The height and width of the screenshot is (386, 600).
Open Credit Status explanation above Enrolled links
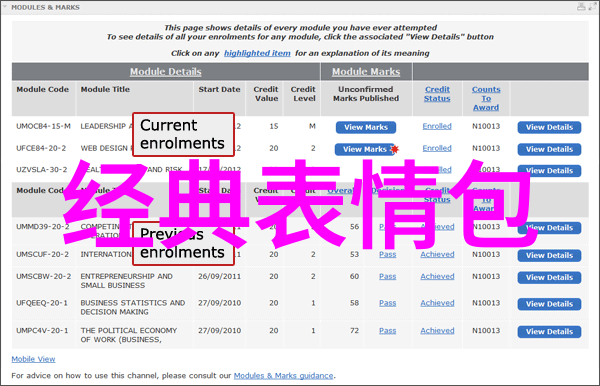tap(437, 94)
